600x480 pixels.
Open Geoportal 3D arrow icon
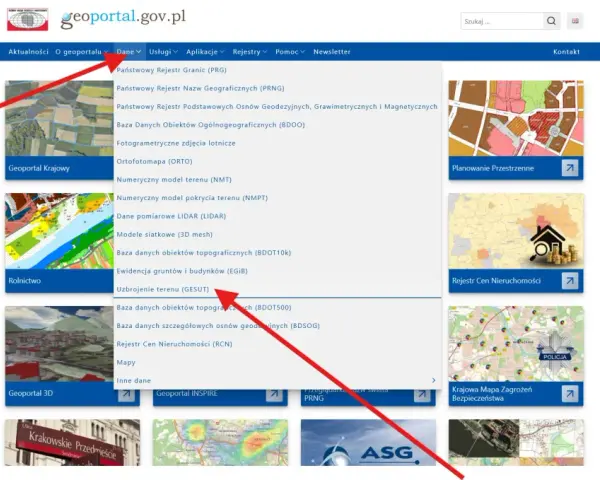coord(126,395)
